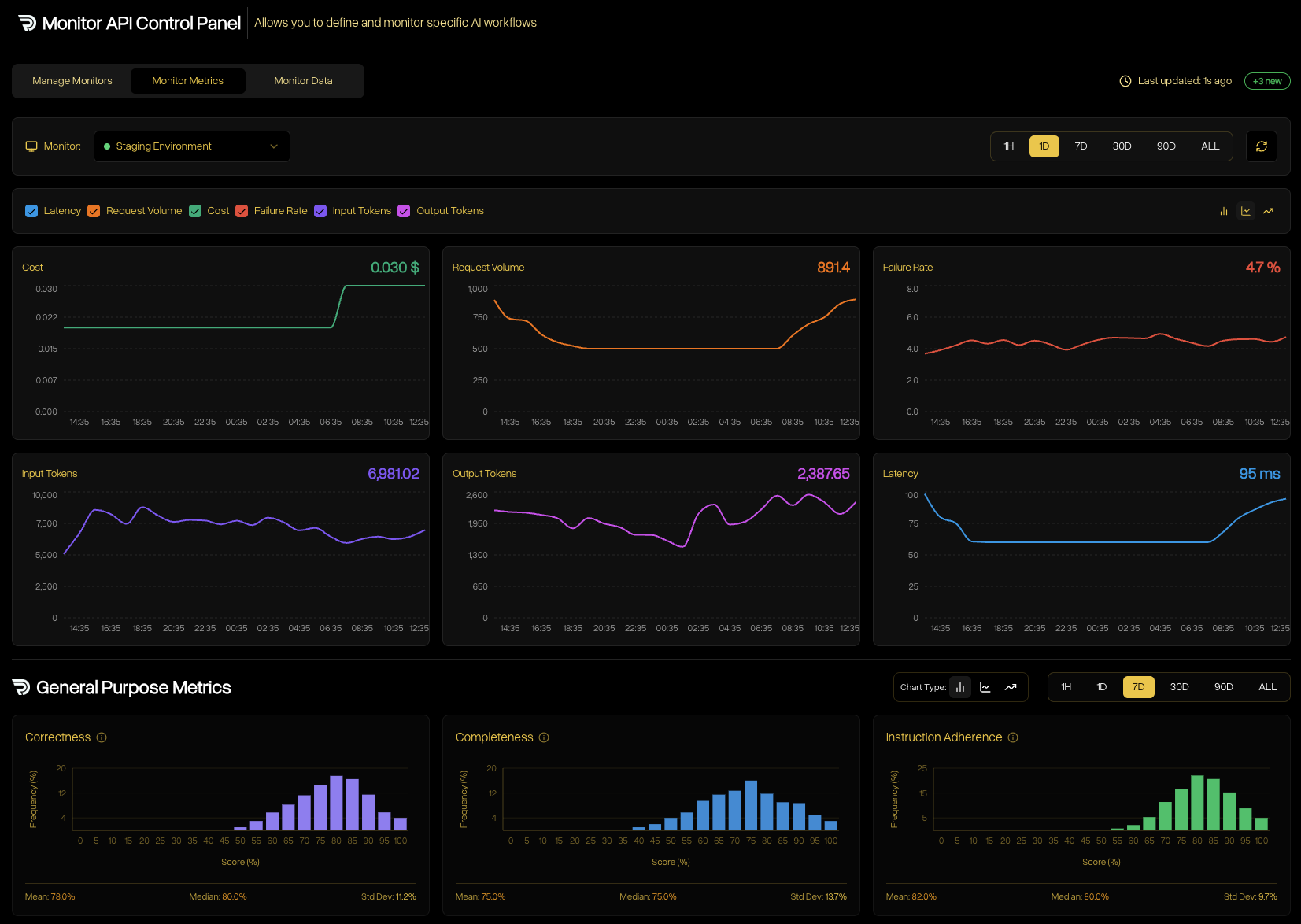
Task: Open the Monitor Data tab
Action: point(303,81)
